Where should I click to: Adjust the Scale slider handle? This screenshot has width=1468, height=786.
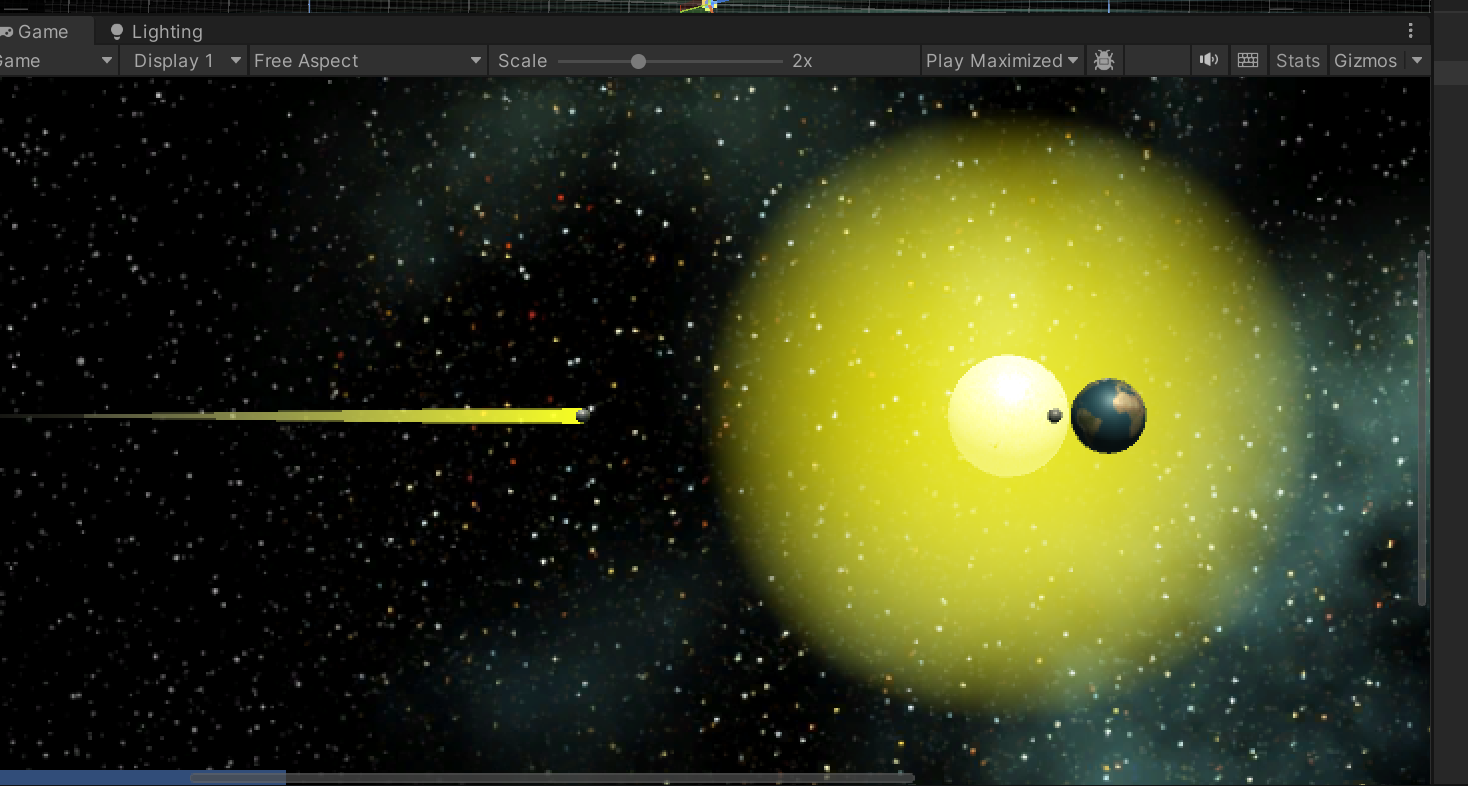pyautogui.click(x=638, y=60)
